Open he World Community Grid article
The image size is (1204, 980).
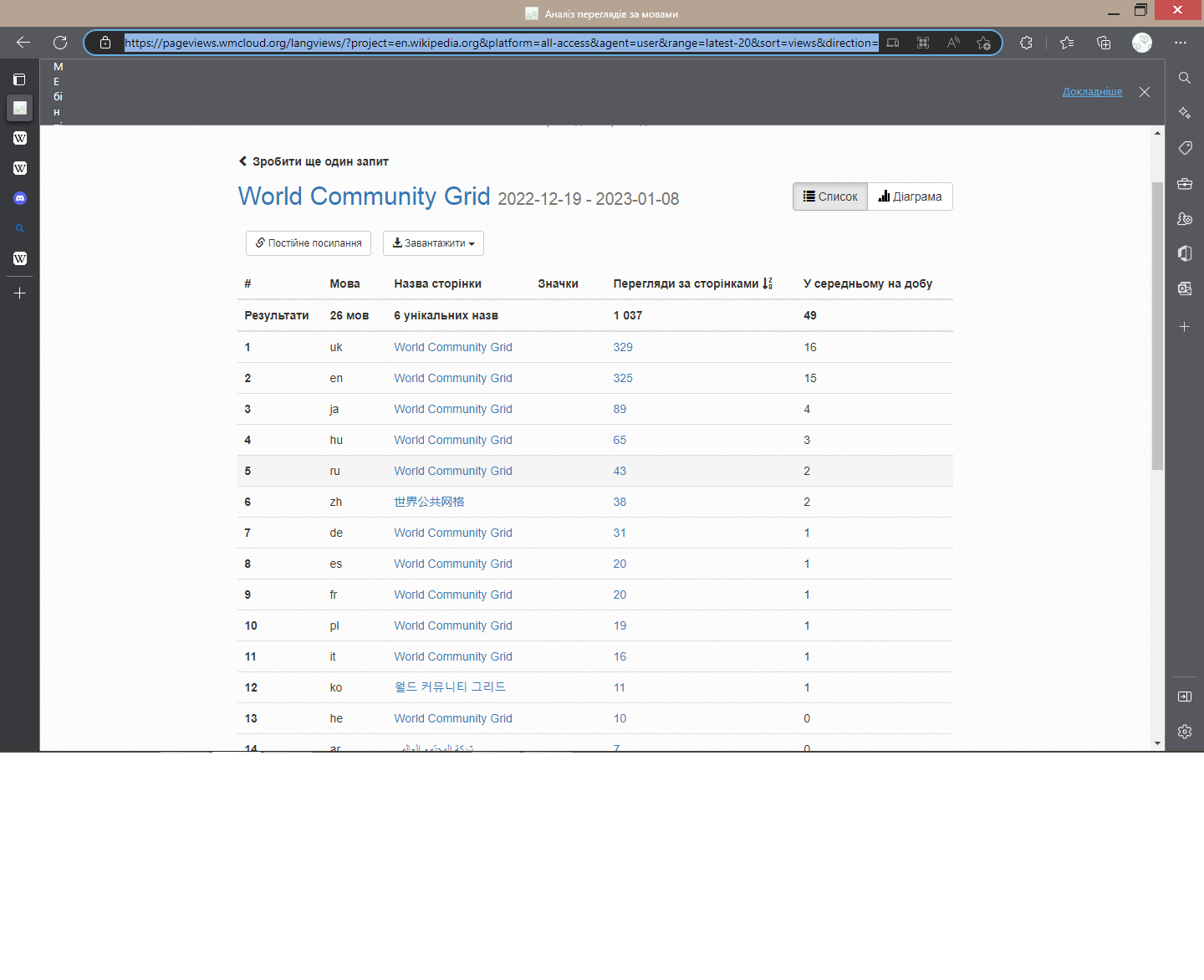click(453, 718)
